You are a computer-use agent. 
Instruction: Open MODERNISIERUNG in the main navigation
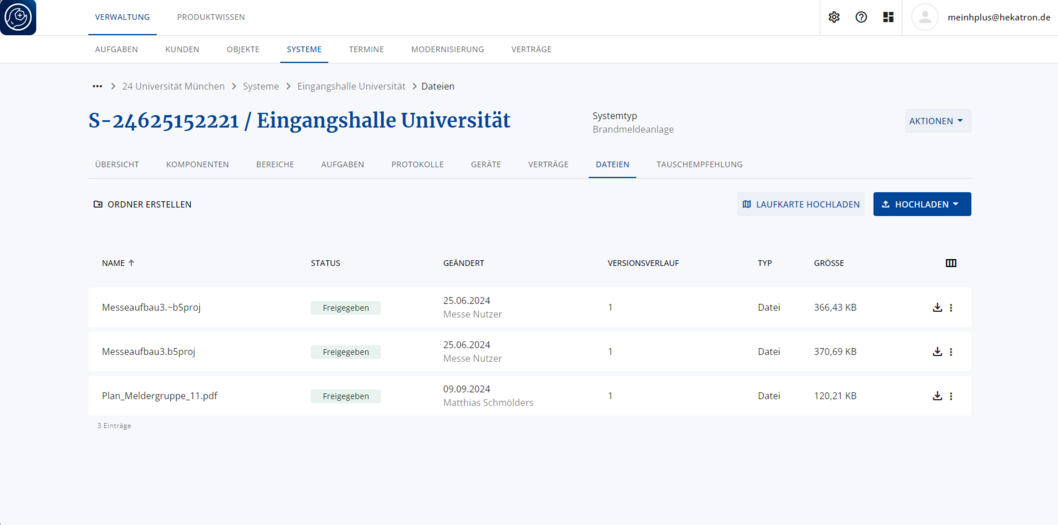(x=448, y=49)
